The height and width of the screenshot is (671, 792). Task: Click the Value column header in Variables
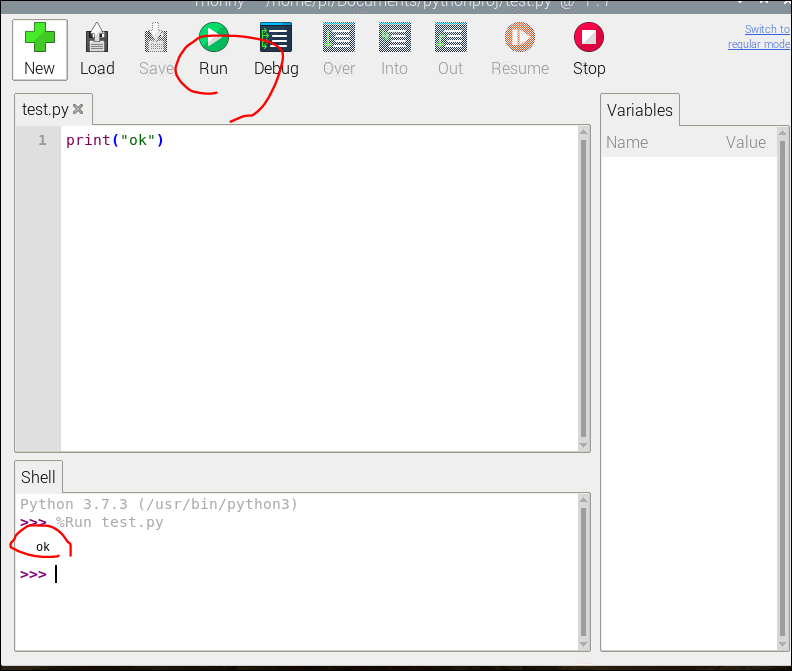point(746,142)
